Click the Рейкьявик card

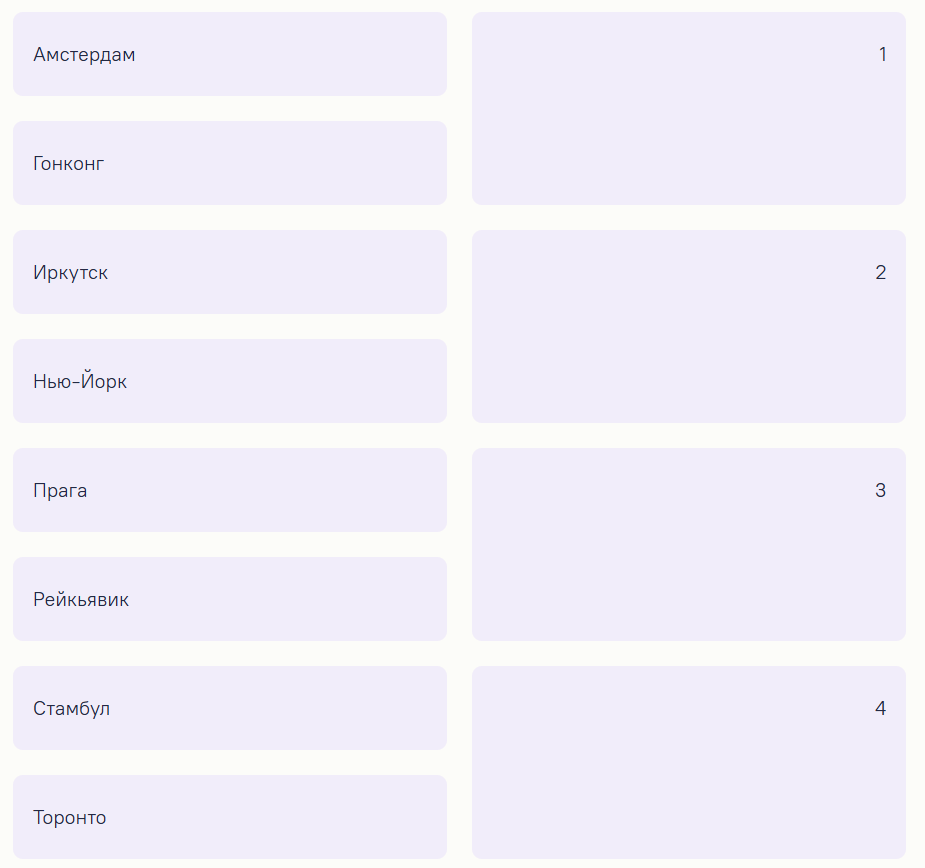(229, 599)
